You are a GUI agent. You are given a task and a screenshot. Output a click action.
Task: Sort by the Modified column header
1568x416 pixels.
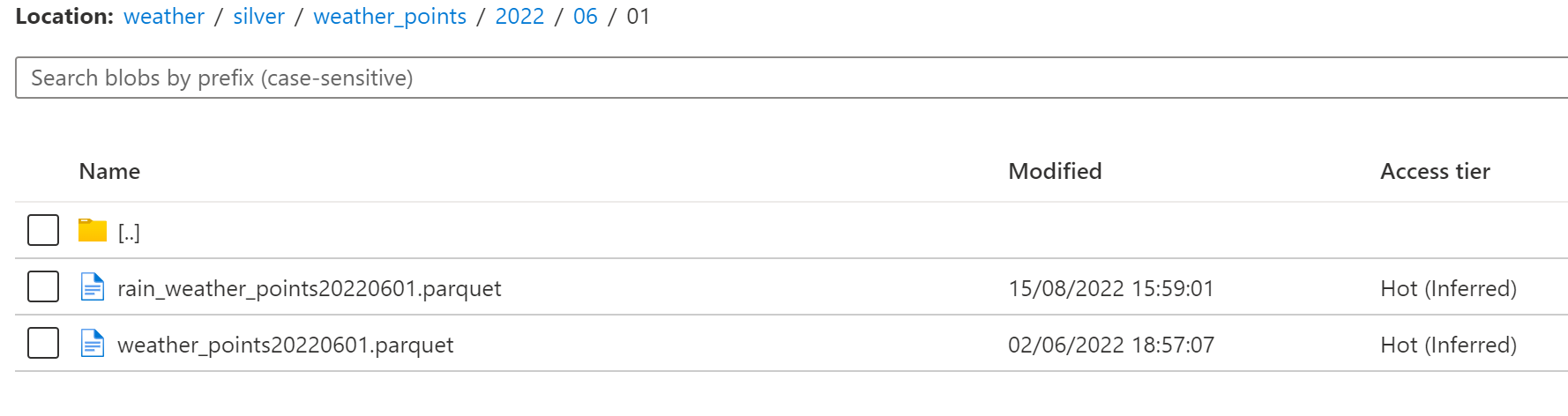(x=1055, y=172)
